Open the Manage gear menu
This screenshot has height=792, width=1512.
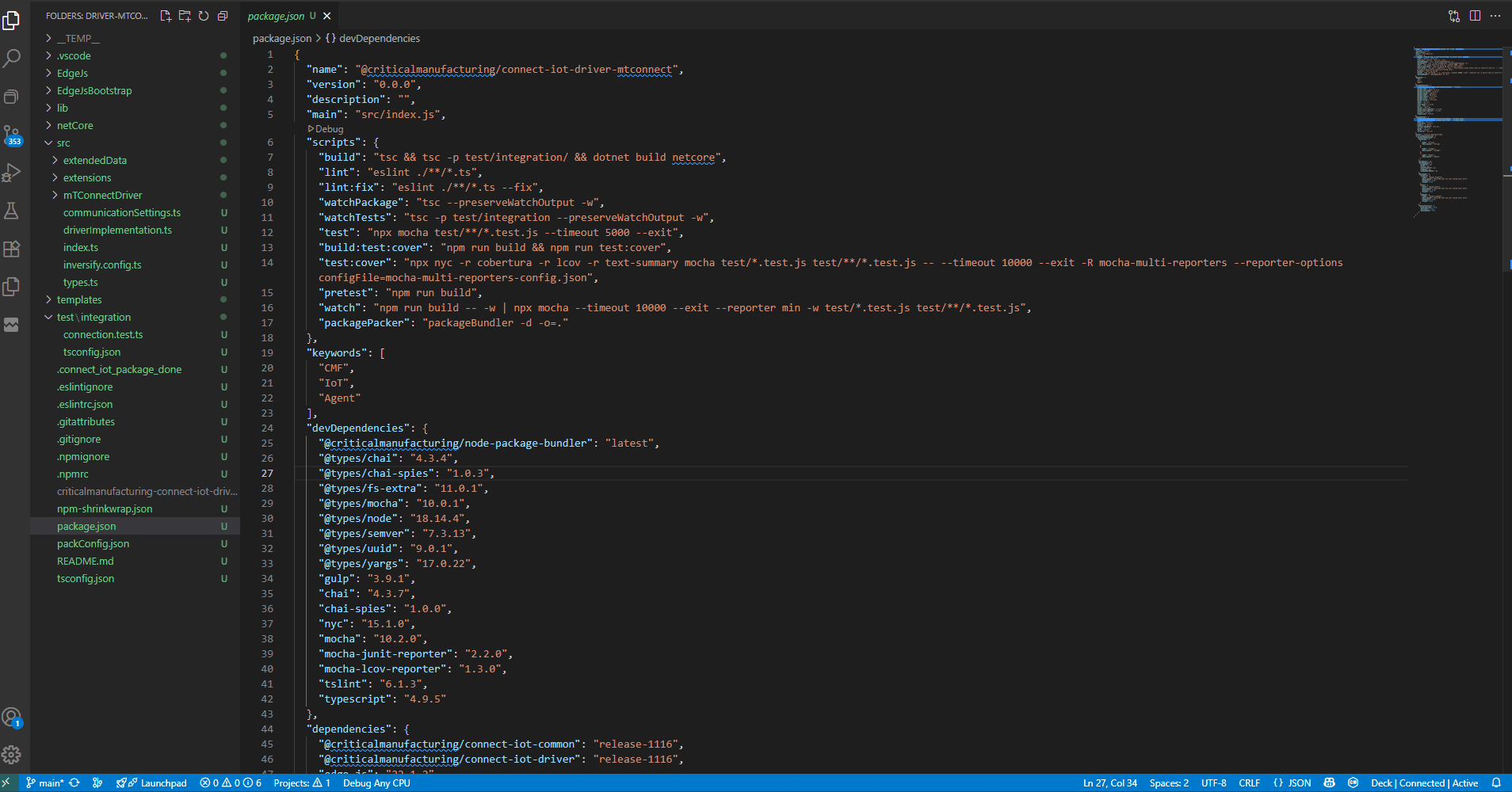pos(12,755)
